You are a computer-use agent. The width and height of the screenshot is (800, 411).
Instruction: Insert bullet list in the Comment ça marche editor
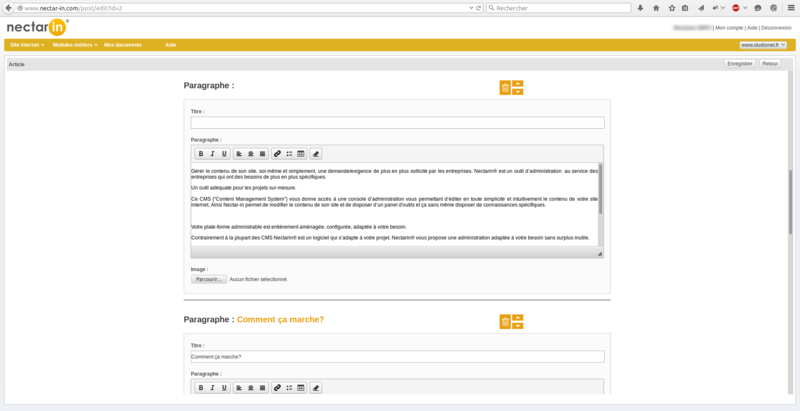289,388
